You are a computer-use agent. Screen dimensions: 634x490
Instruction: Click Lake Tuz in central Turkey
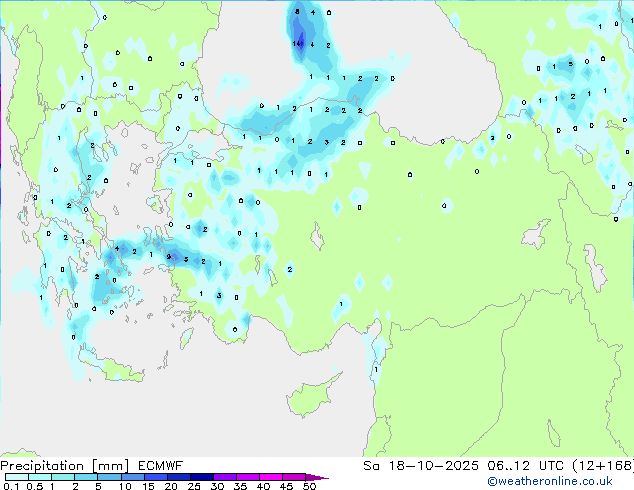pyautogui.click(x=317, y=237)
